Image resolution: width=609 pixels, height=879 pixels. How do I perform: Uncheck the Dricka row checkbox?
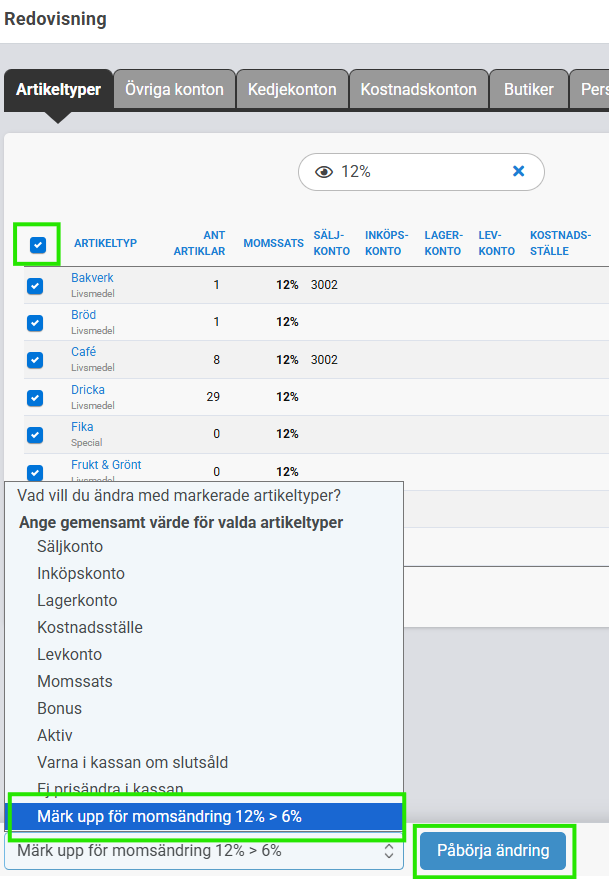coord(35,397)
